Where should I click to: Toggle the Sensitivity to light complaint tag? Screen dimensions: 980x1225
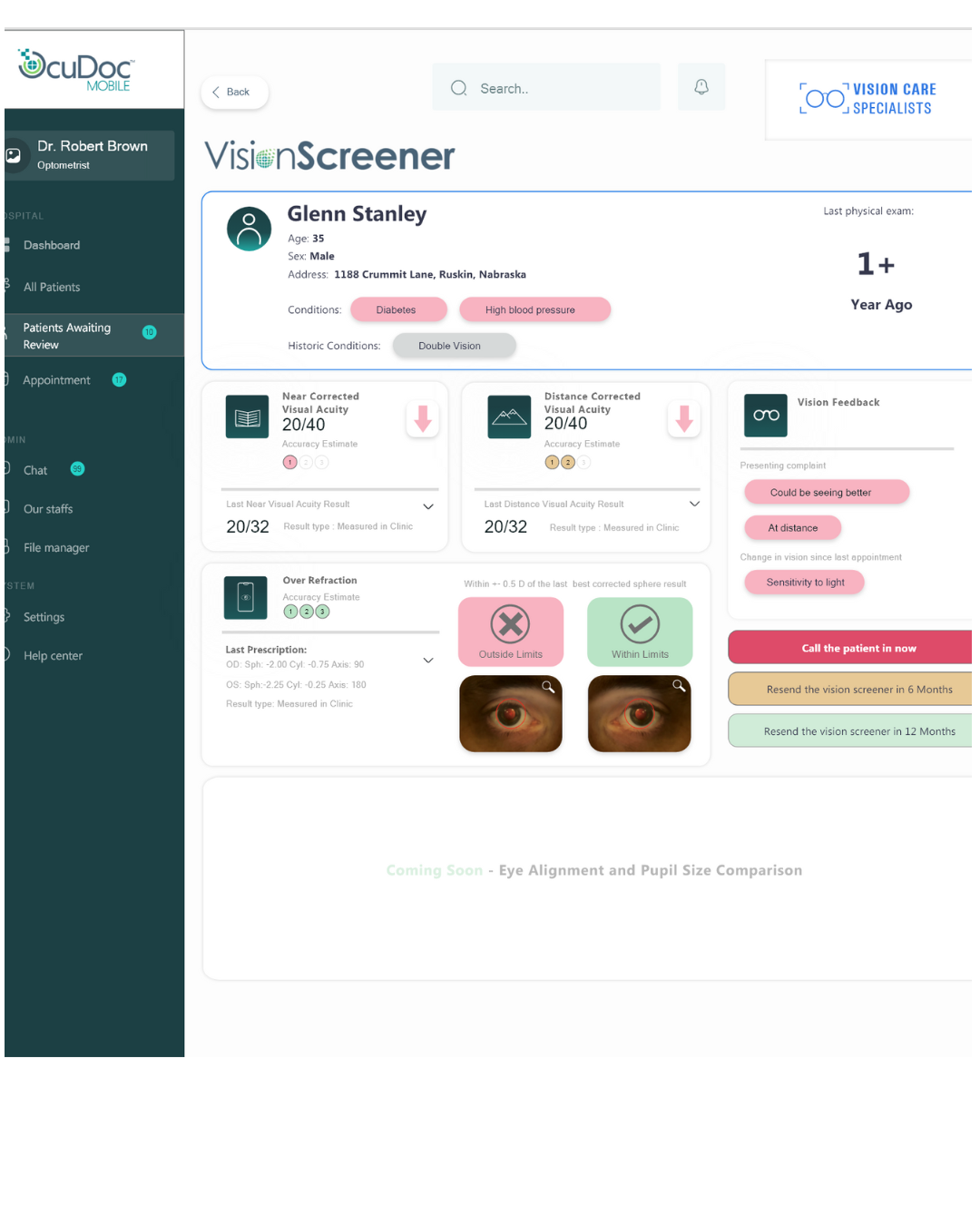click(x=804, y=582)
